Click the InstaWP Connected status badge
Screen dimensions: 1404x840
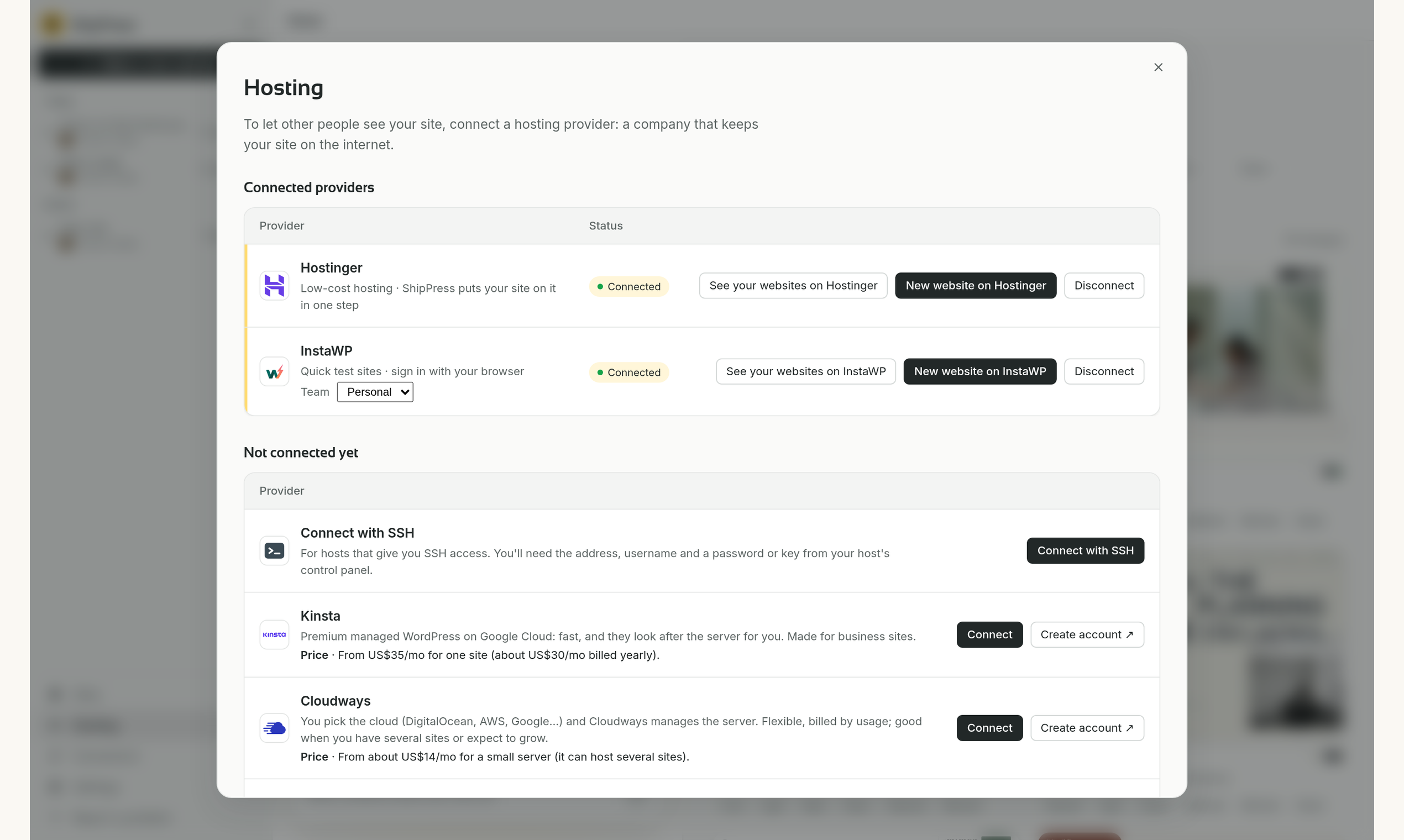click(x=628, y=372)
